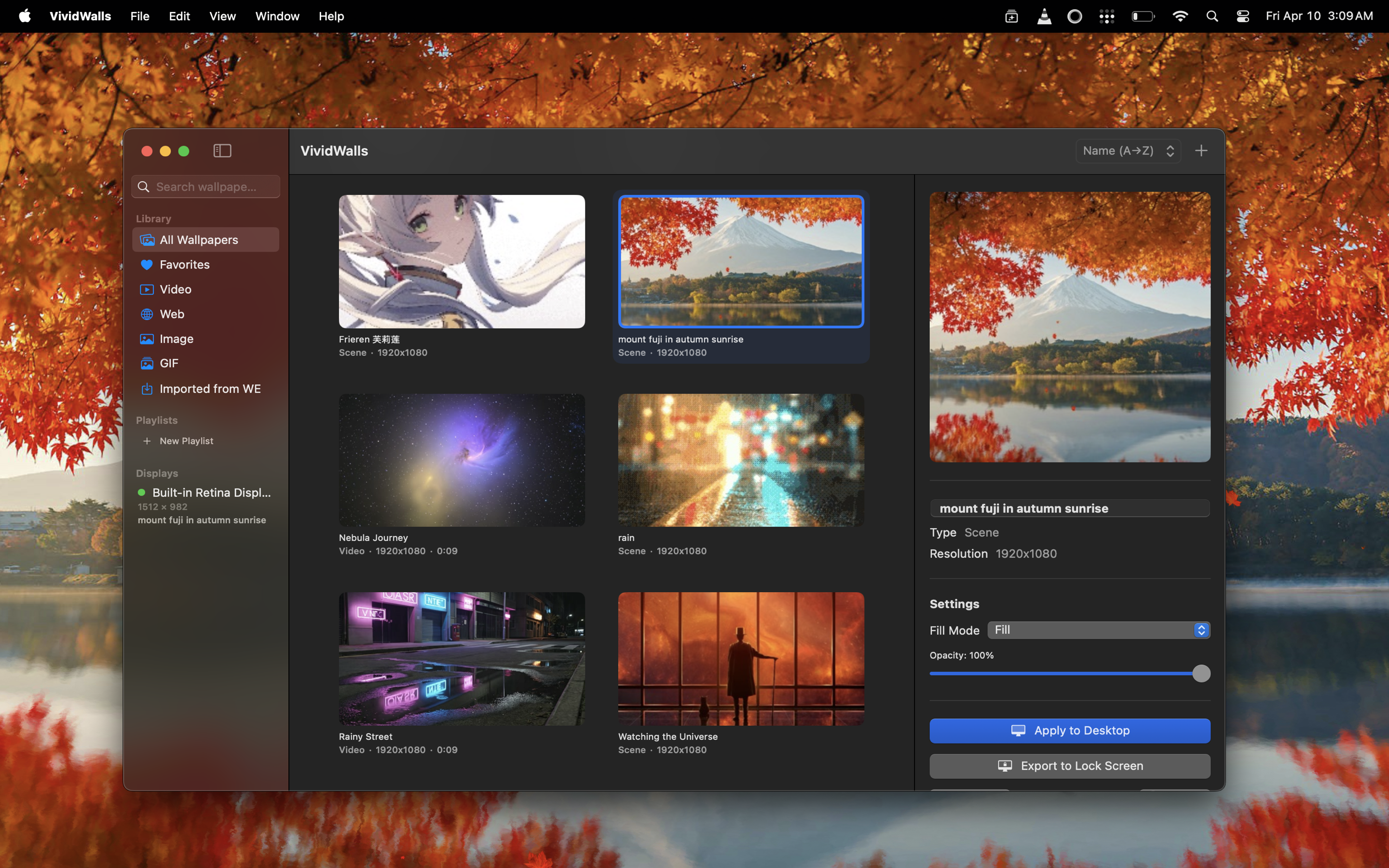Image resolution: width=1389 pixels, height=868 pixels.
Task: Open the Help menu
Action: (331, 16)
